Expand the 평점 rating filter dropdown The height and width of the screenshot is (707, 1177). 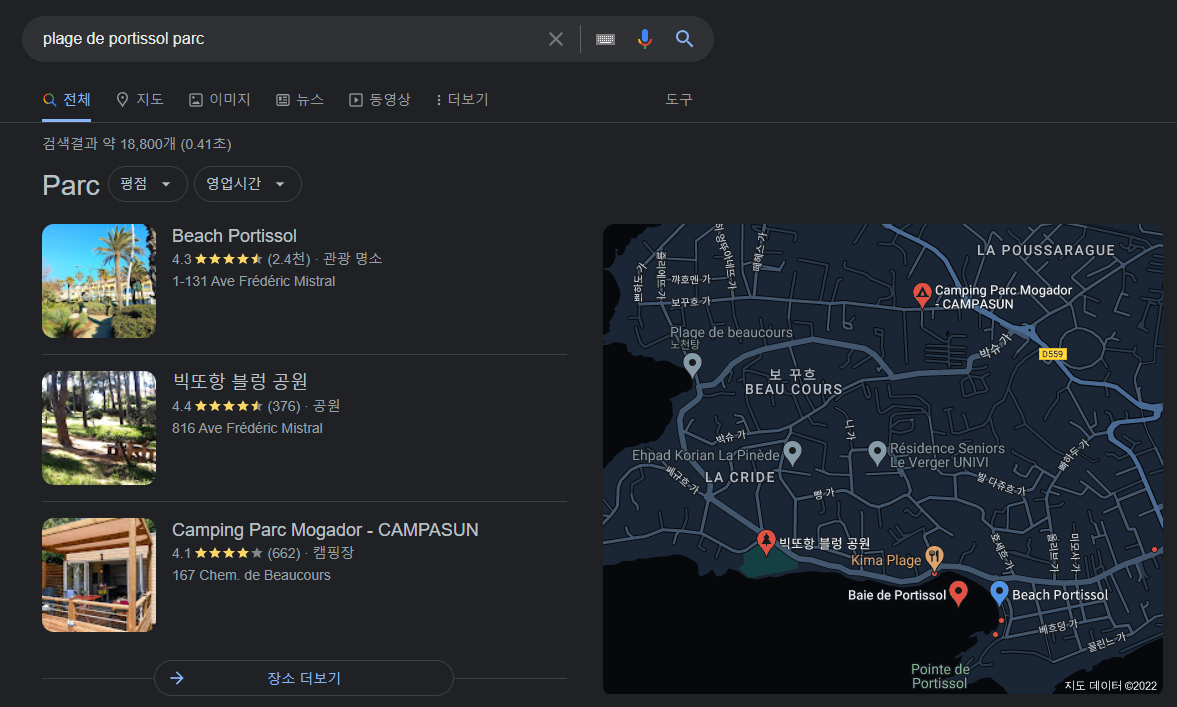pos(147,184)
